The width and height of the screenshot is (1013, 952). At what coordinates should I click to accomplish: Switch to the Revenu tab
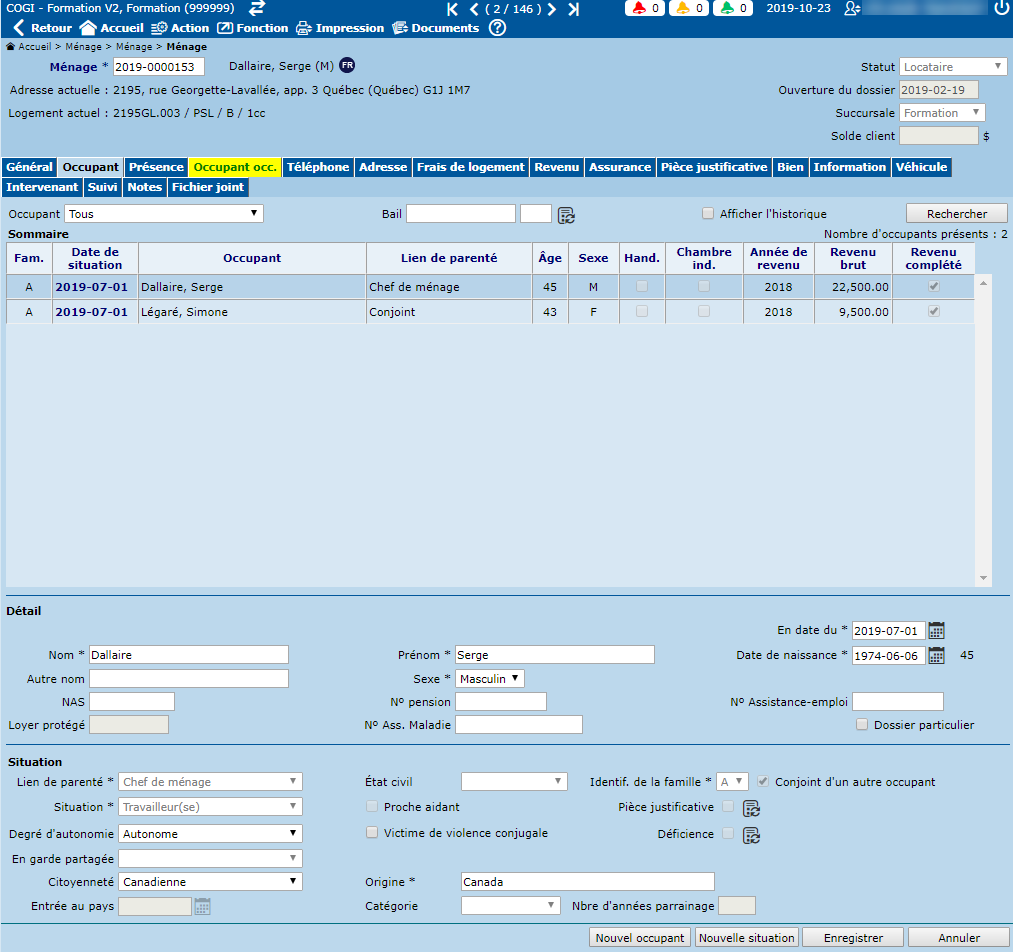click(x=556, y=167)
